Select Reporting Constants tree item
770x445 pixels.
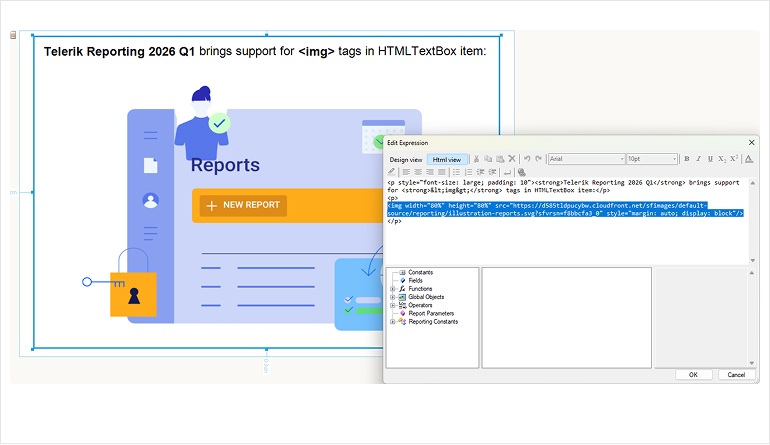point(433,322)
